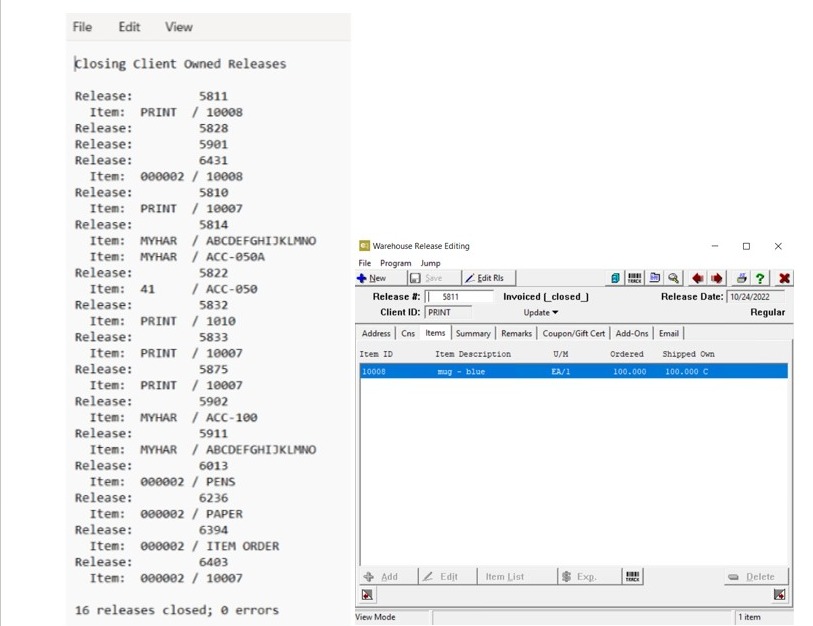Image resolution: width=813 pixels, height=626 pixels.
Task: Click the bottom-left red arrow panel icon
Action: [367, 595]
